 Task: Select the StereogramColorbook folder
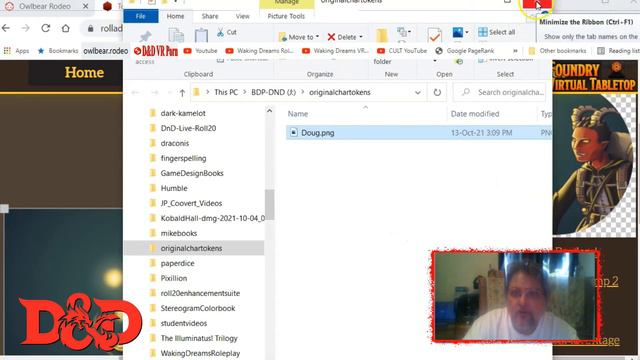198,308
